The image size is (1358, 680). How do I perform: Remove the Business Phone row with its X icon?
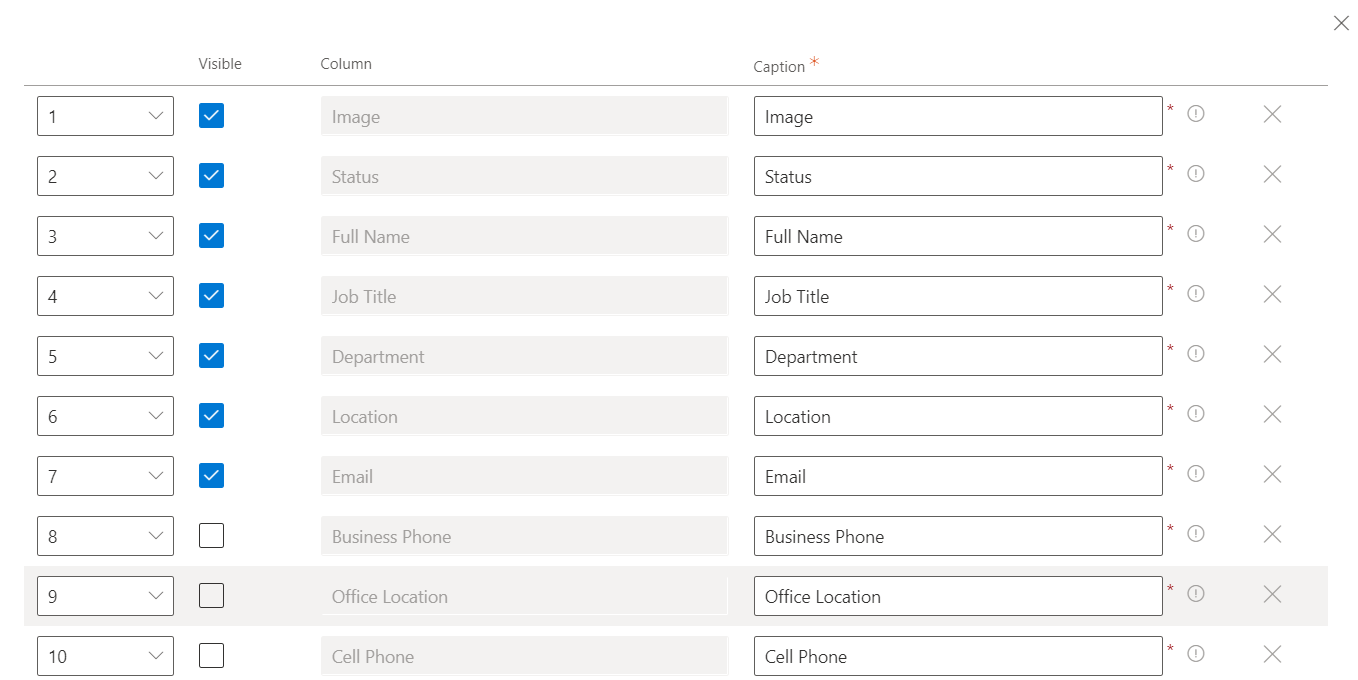1272,534
